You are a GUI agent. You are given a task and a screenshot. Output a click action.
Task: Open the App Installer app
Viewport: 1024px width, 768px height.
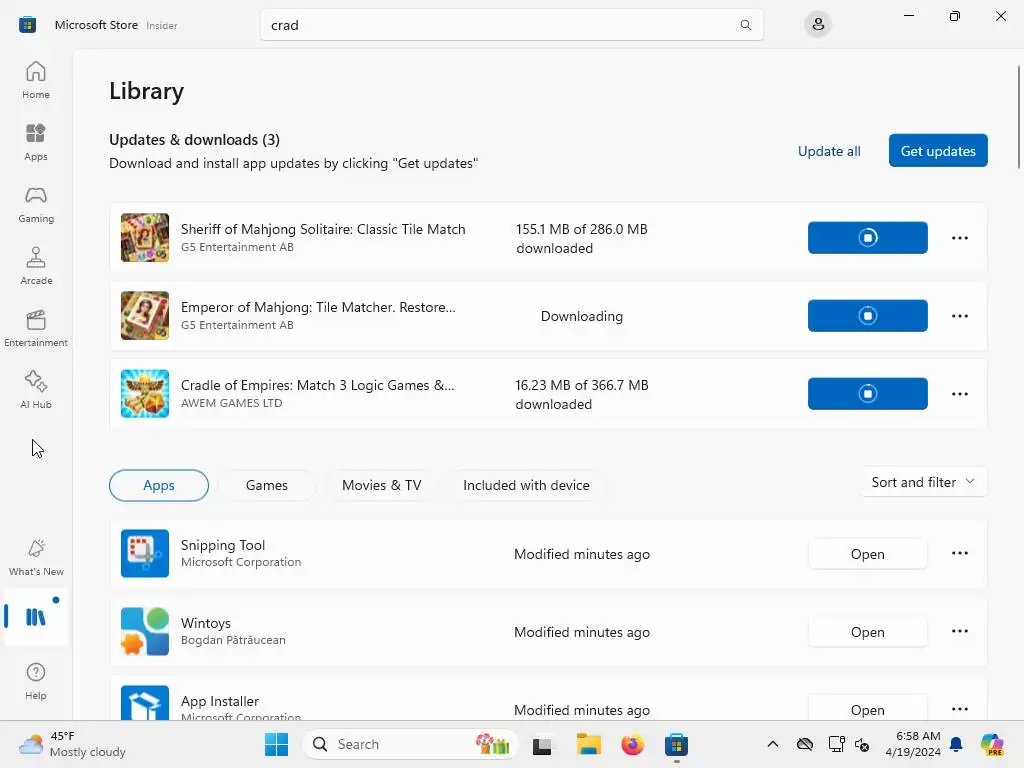click(867, 709)
